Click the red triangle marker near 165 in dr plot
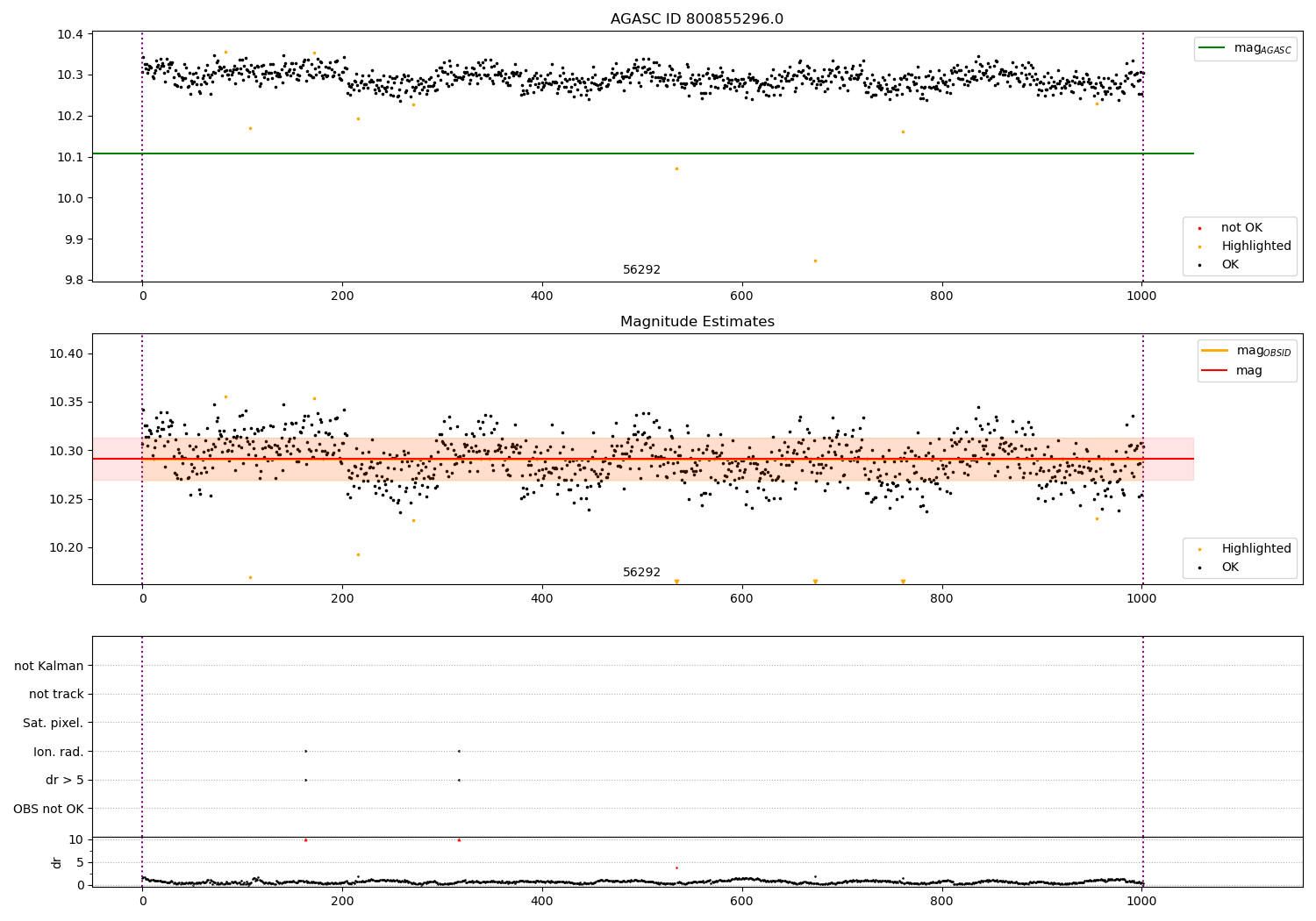Screen dimensions: 1316x921 pyautogui.click(x=305, y=839)
